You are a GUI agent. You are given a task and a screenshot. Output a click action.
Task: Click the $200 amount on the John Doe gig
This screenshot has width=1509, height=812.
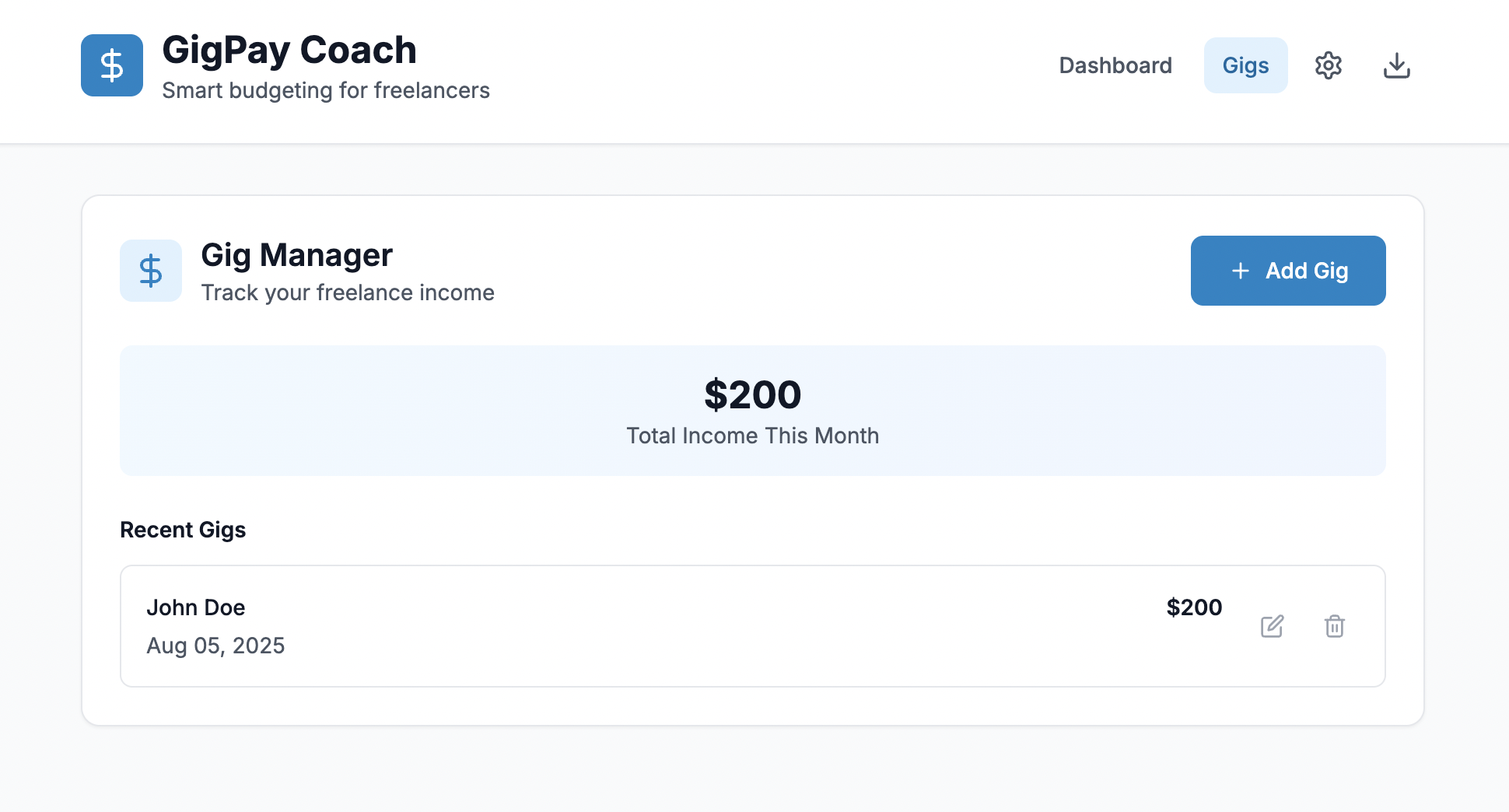tap(1195, 607)
